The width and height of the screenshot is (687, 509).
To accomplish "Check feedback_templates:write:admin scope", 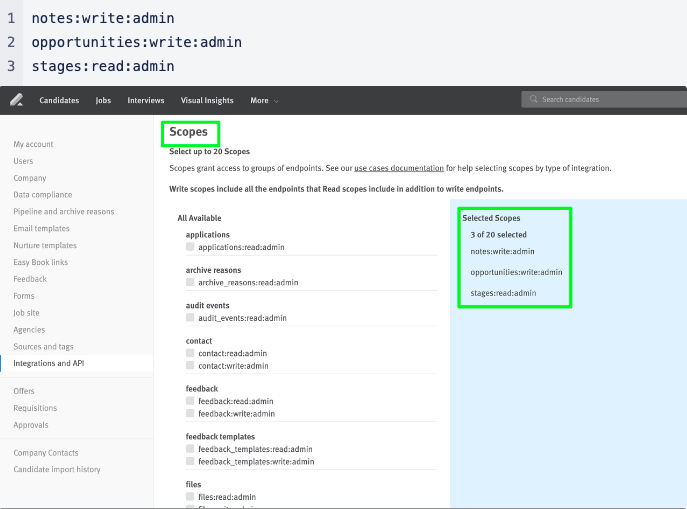I will (x=190, y=461).
